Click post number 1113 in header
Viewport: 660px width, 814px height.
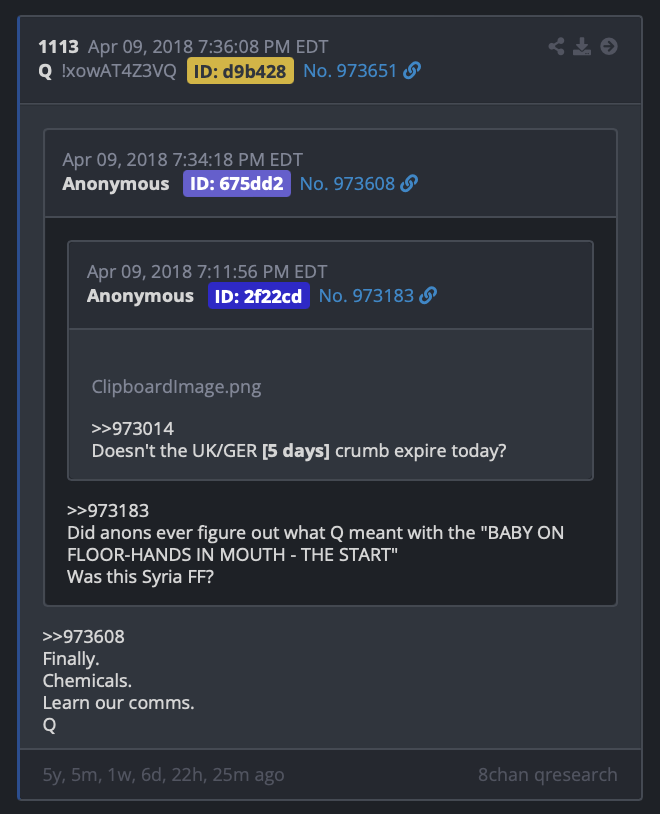tap(58, 47)
